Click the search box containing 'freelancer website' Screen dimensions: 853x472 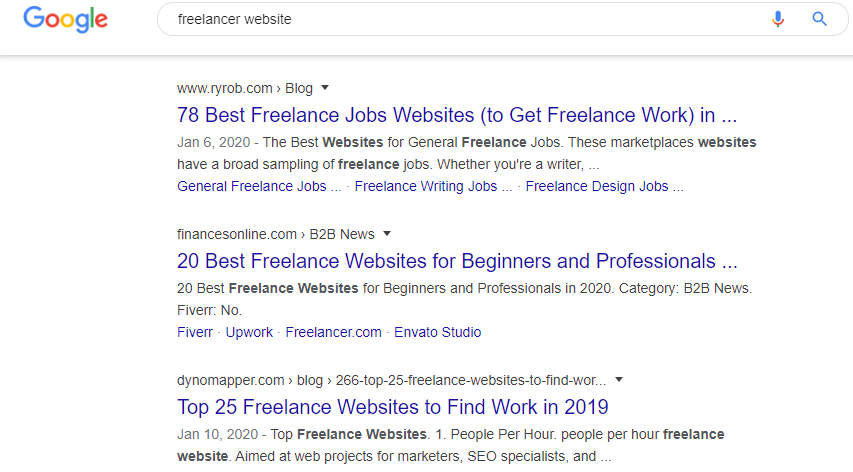point(460,19)
